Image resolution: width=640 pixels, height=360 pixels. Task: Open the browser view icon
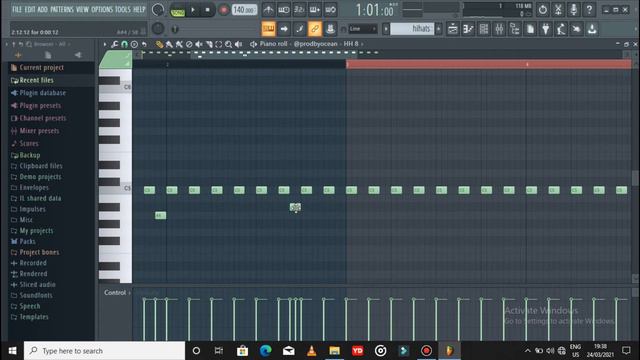[x=515, y=29]
